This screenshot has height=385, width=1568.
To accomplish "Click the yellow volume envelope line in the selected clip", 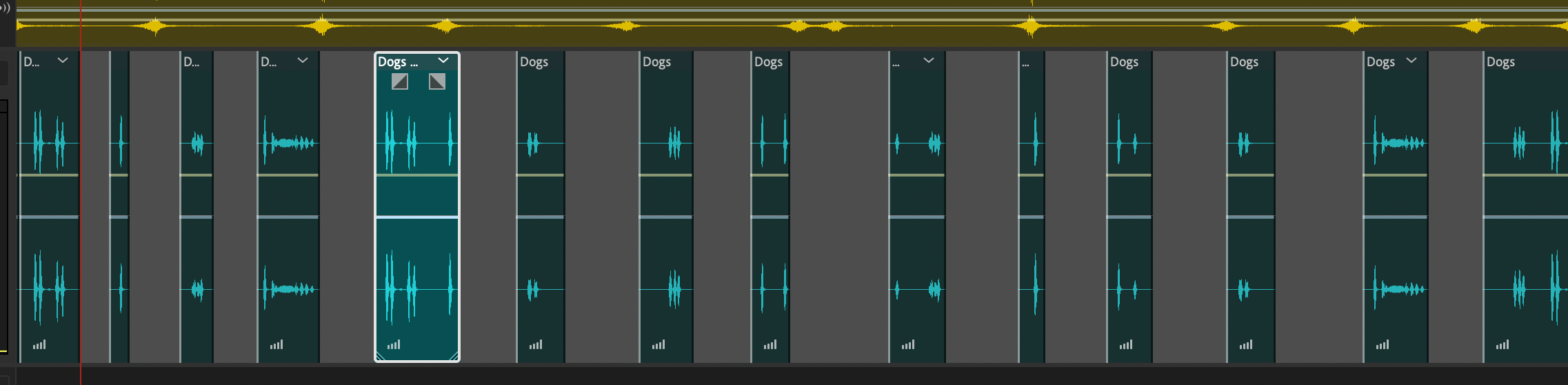I will (x=417, y=175).
